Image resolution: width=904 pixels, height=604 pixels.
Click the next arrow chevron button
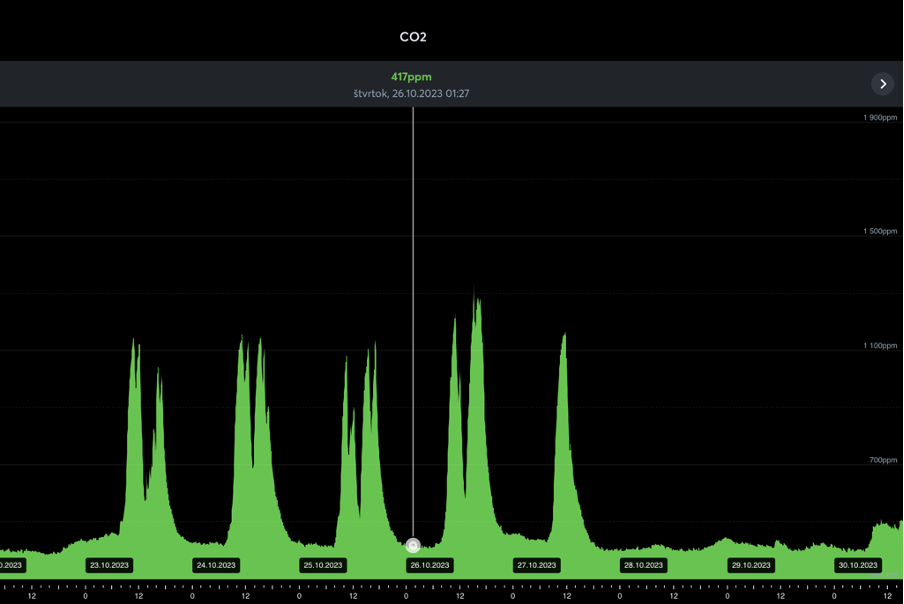coord(882,84)
